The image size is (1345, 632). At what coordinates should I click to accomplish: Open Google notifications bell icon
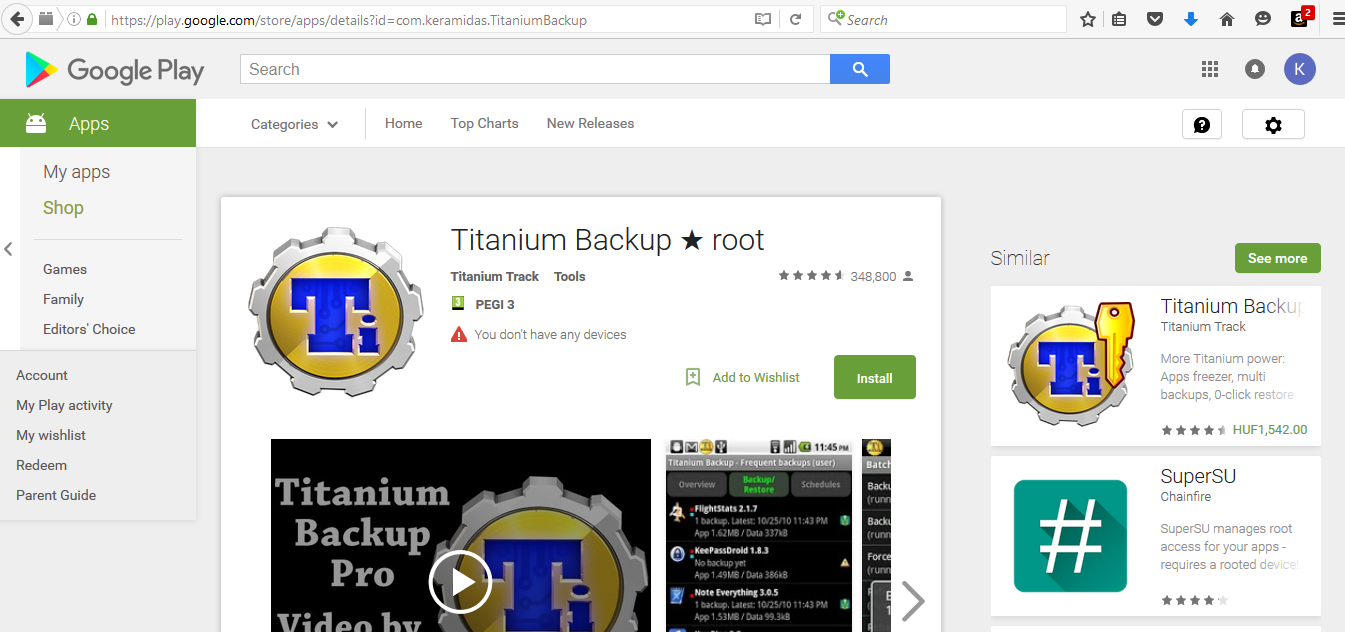[1254, 69]
